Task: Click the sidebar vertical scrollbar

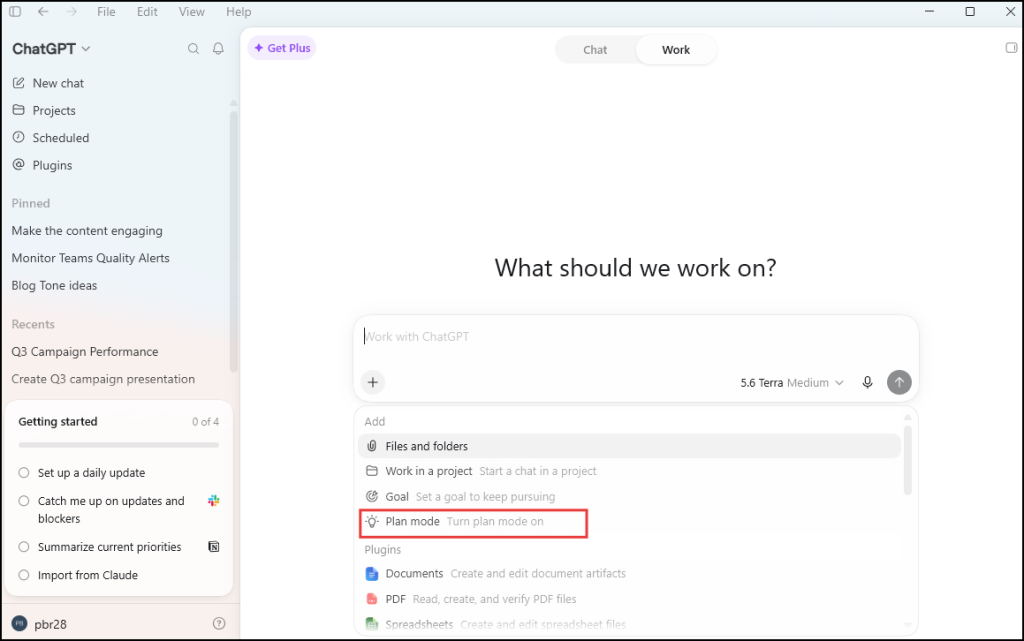Action: (234, 242)
